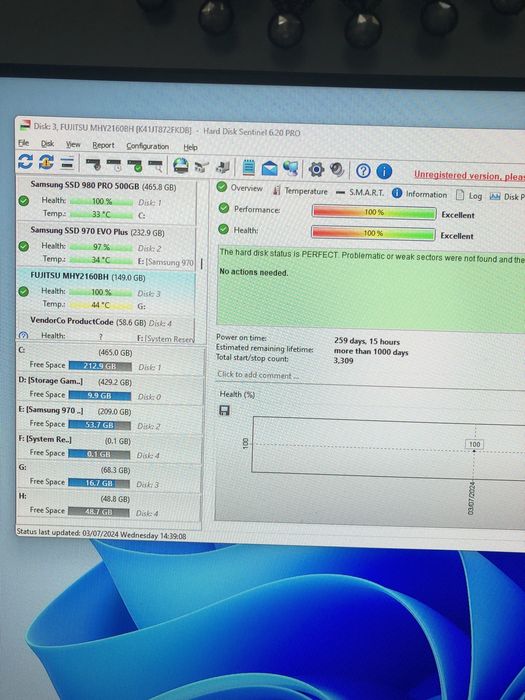Click the Refresh disk status icon
The width and height of the screenshot is (525, 700).
click(25, 162)
